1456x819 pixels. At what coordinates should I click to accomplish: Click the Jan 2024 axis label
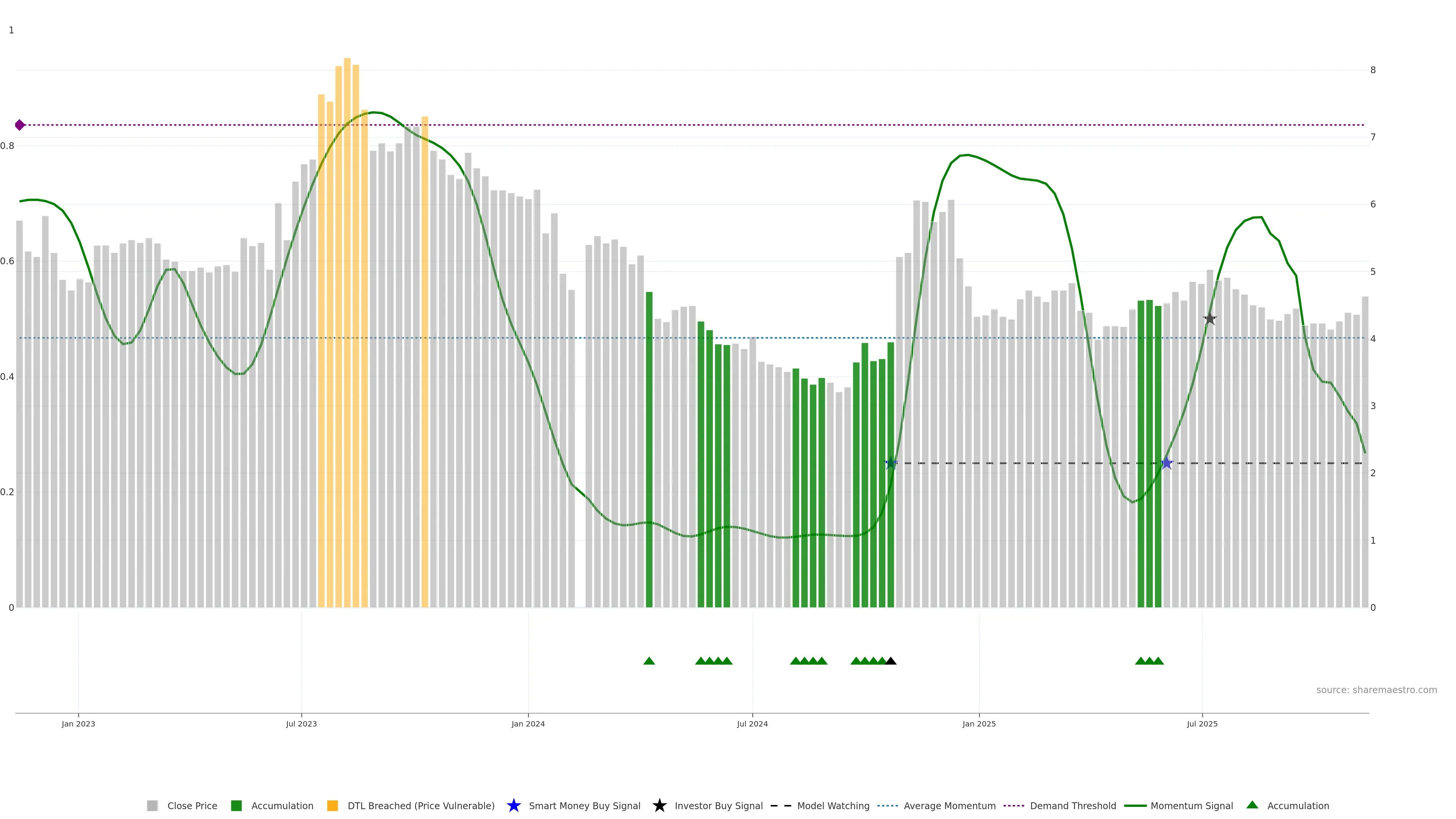[x=528, y=723]
